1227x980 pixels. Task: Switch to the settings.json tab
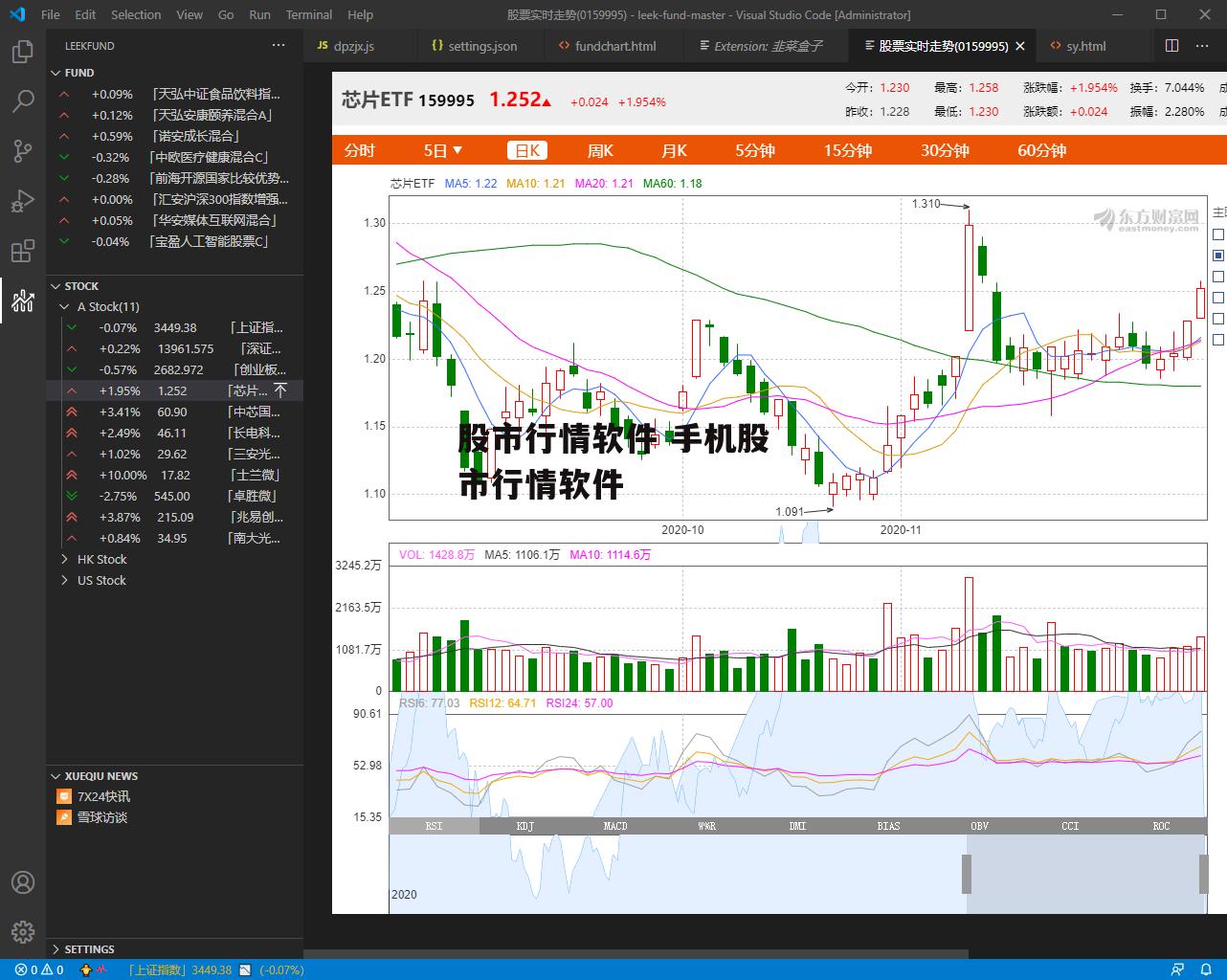pos(480,46)
